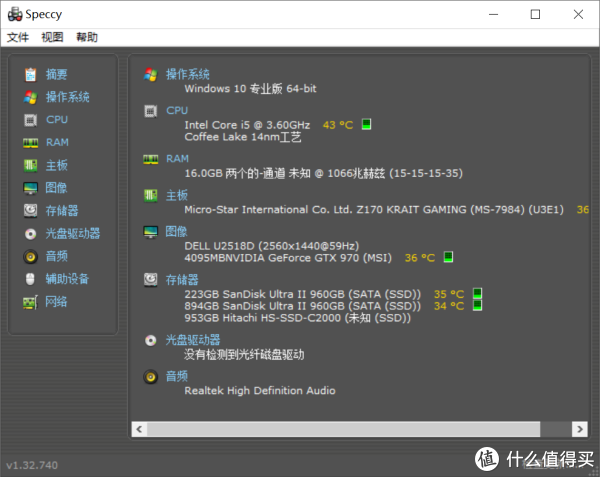Open the 图像 heading in summary panel
Viewport: 600px width, 477px height.
[x=176, y=231]
